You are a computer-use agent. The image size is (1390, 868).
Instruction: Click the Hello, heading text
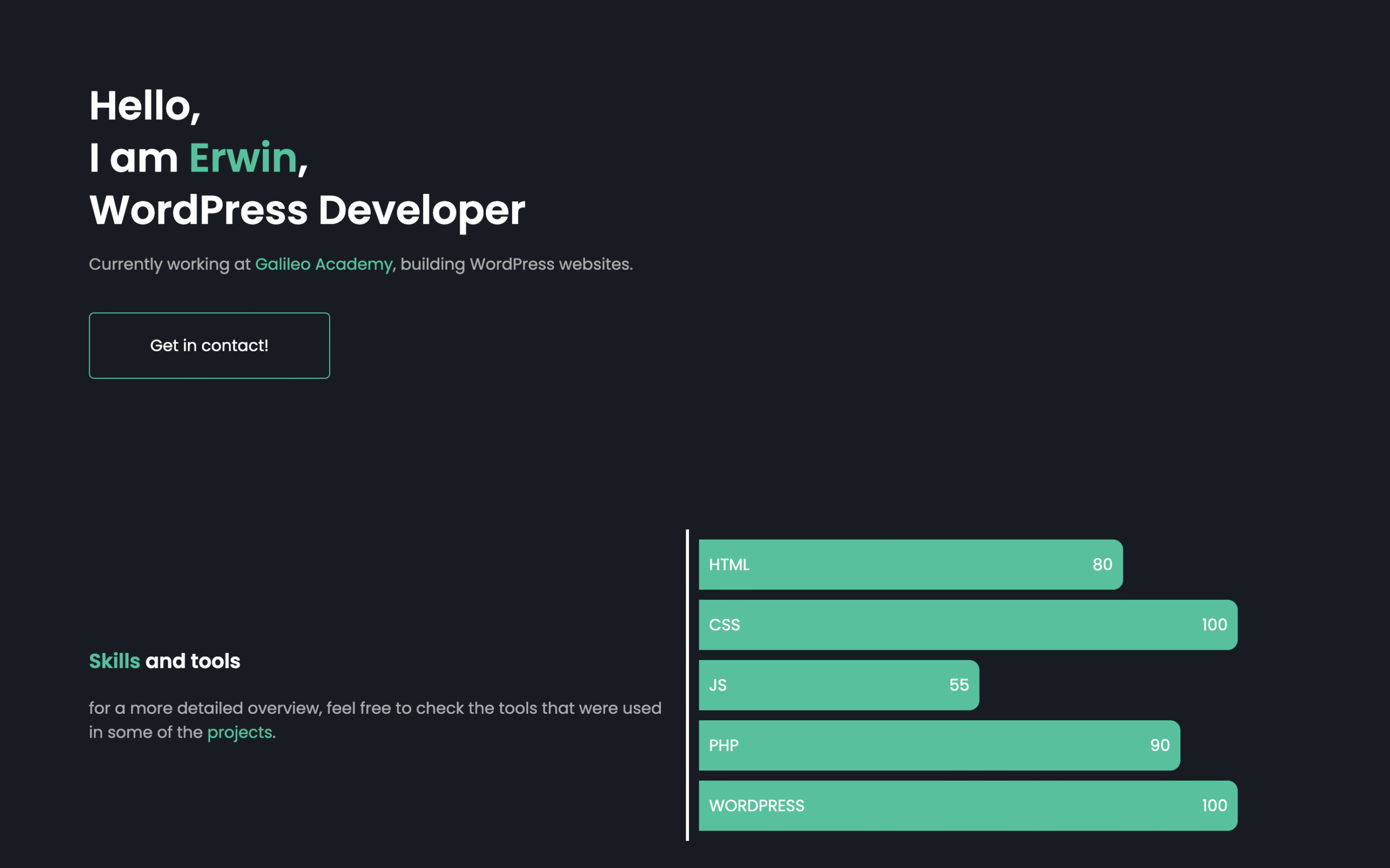click(x=144, y=107)
